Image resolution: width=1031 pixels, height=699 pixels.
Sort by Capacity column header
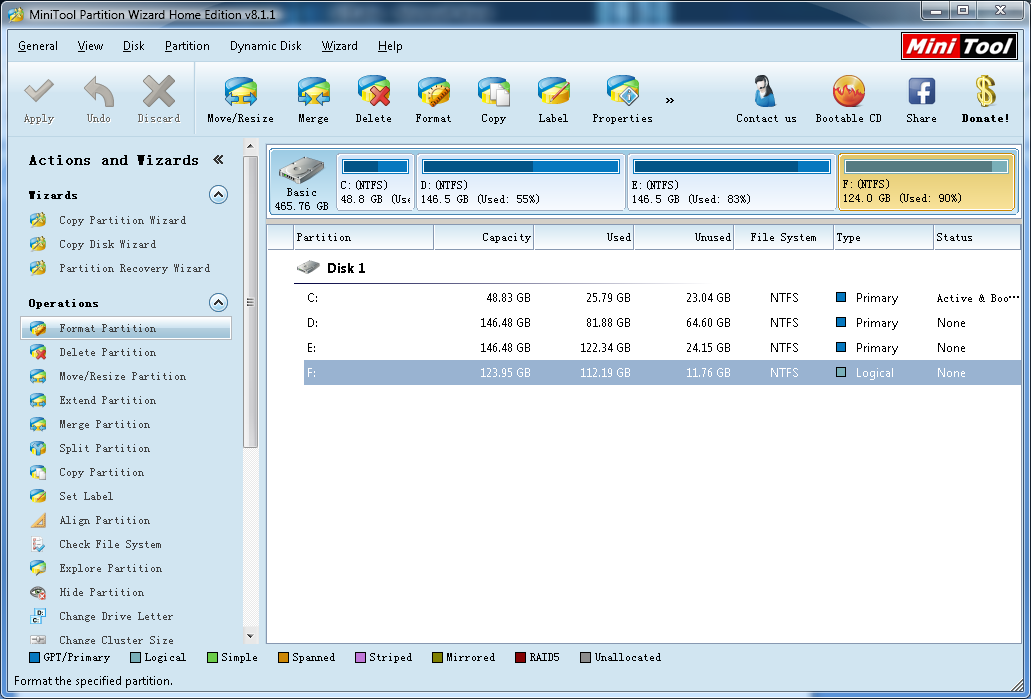point(484,237)
